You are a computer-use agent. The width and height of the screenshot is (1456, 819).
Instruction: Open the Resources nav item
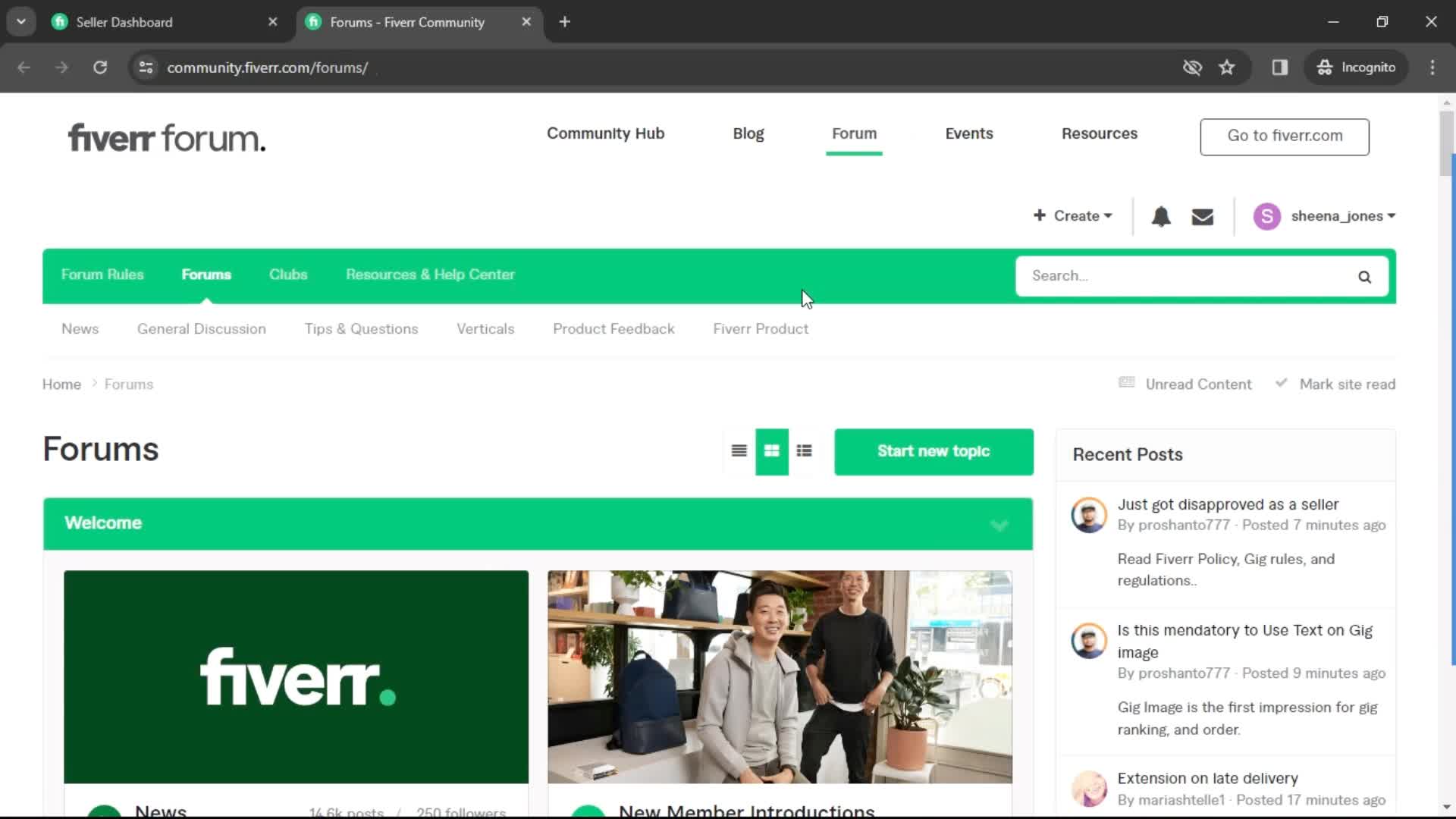click(1100, 133)
